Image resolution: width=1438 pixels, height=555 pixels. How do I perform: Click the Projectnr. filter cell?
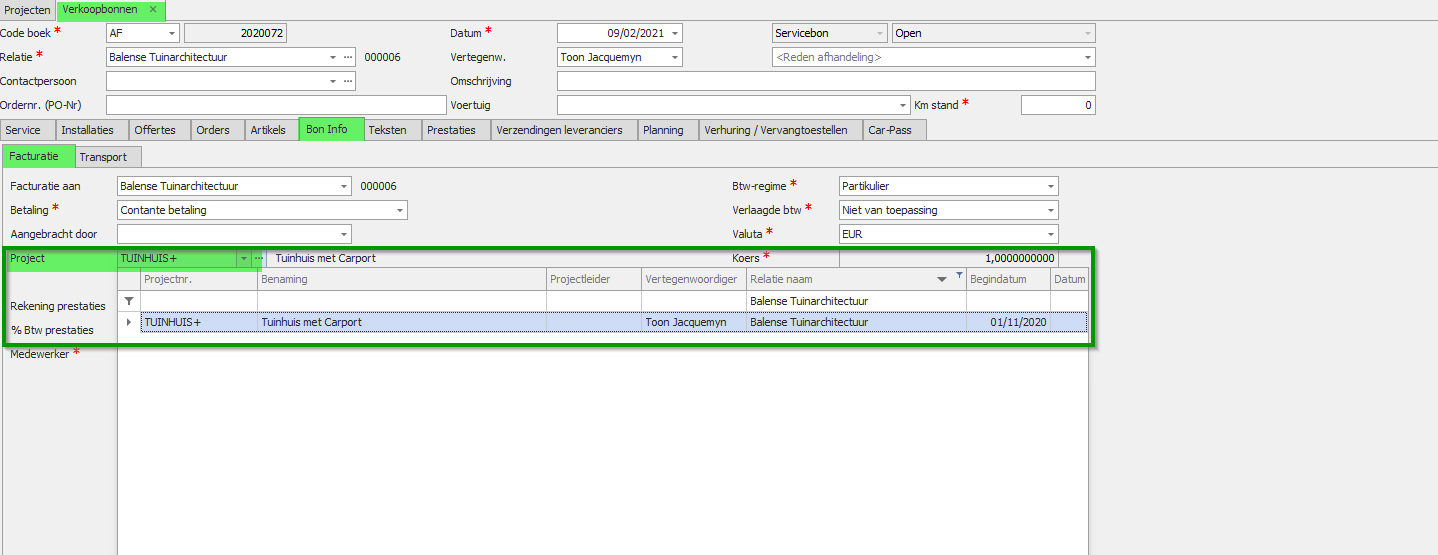(199, 301)
